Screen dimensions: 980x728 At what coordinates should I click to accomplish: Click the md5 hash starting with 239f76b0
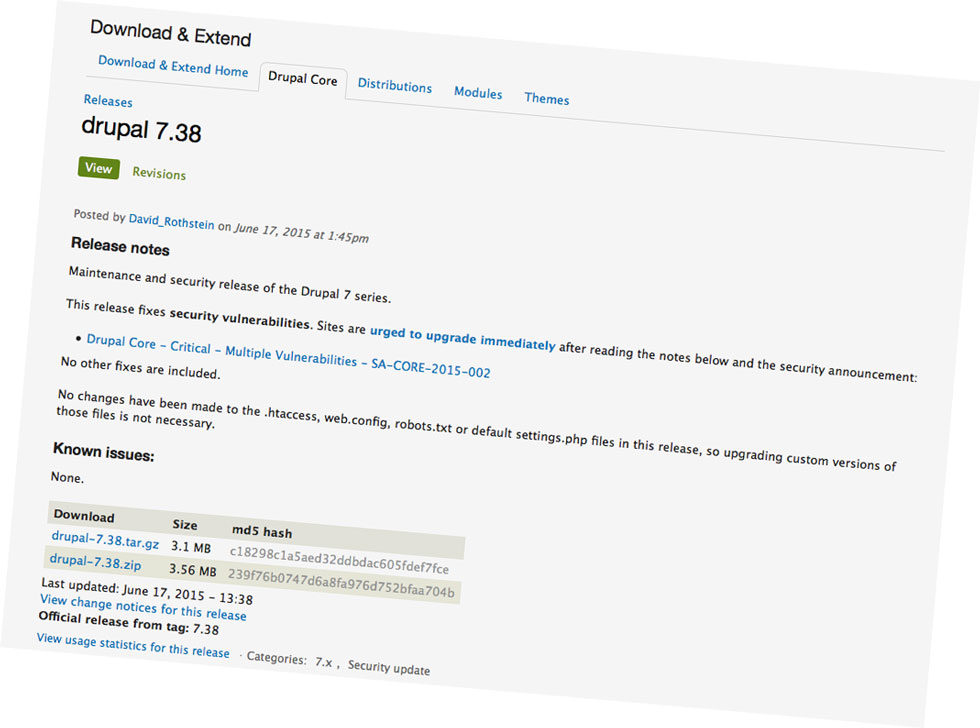coord(341,583)
